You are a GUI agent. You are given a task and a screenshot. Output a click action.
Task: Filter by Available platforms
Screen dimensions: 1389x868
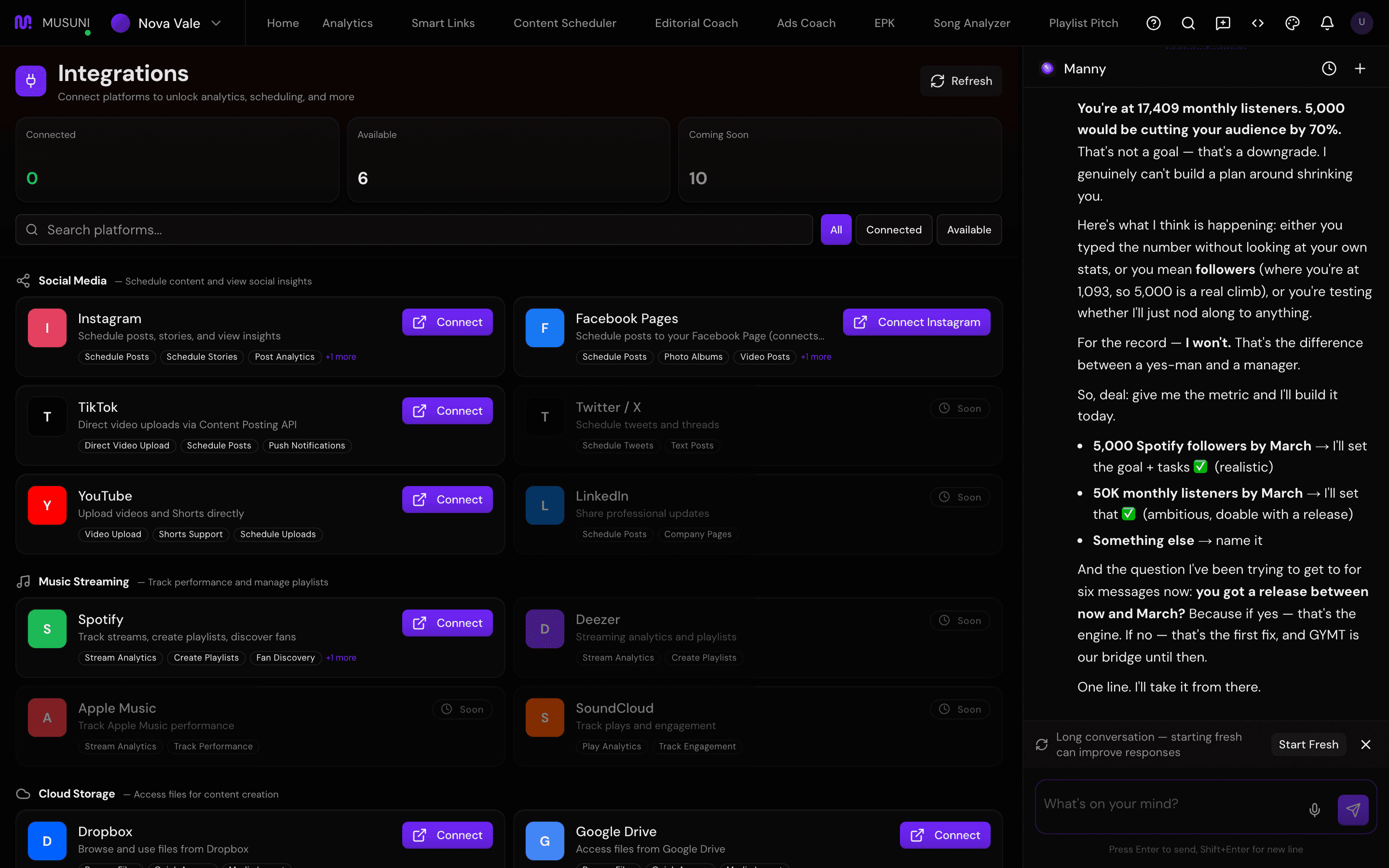pos(969,230)
